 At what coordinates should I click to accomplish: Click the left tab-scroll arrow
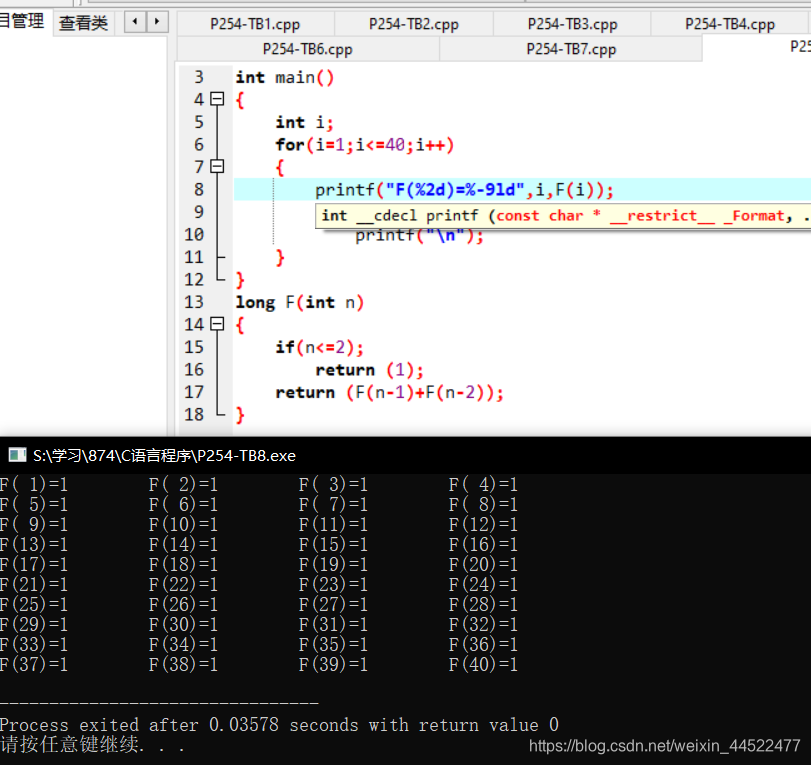(136, 22)
